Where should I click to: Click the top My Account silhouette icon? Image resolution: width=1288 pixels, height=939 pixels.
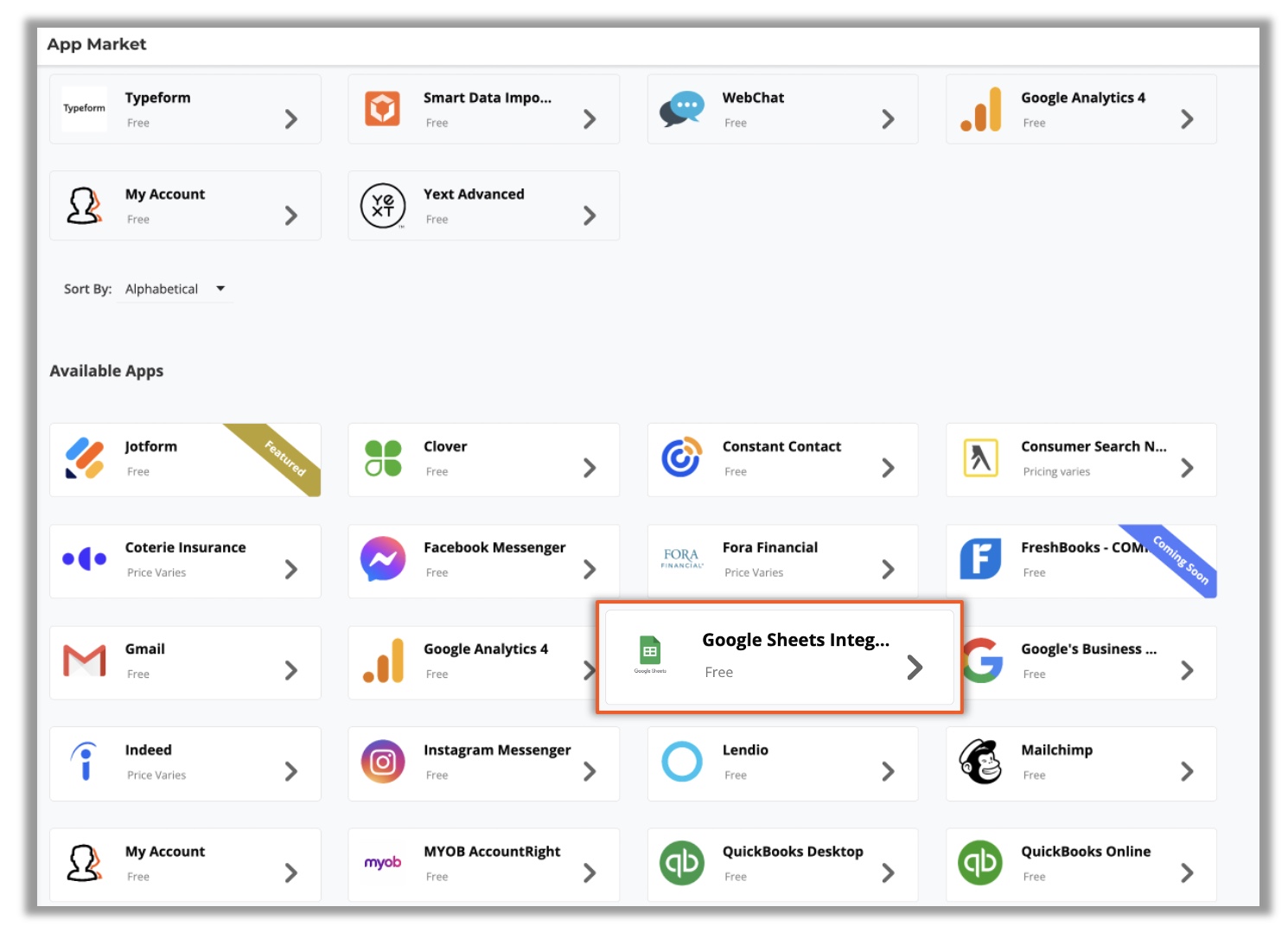[x=84, y=206]
